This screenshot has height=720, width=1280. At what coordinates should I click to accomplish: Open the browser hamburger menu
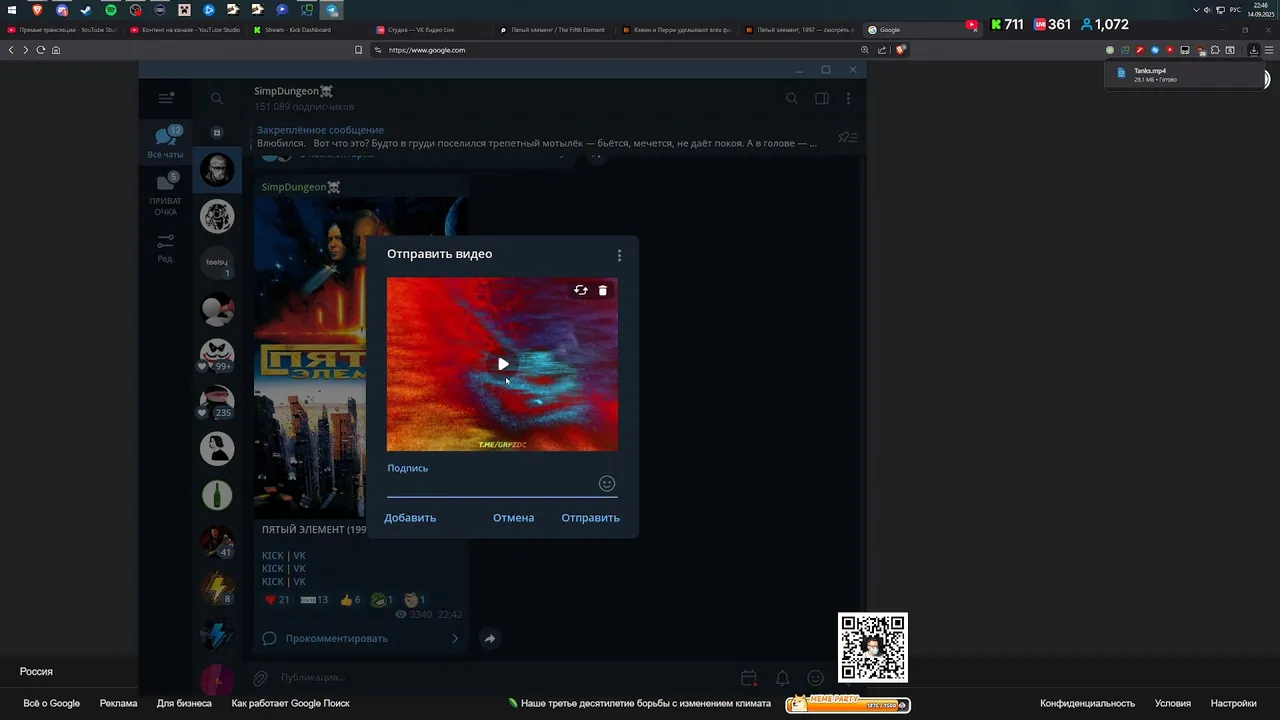point(1269,50)
